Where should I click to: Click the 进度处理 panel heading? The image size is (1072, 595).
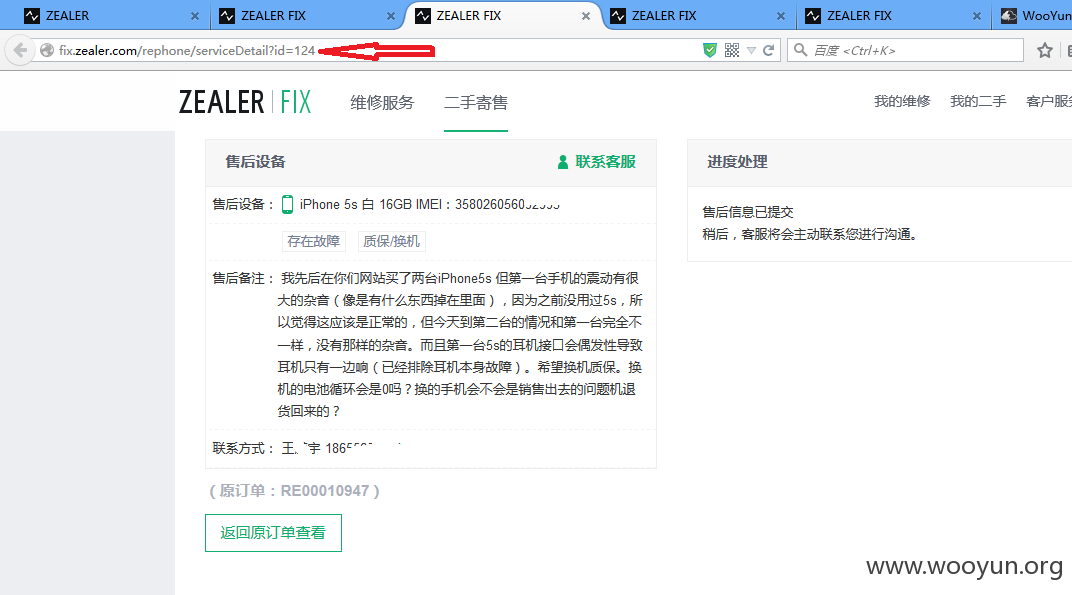737,161
